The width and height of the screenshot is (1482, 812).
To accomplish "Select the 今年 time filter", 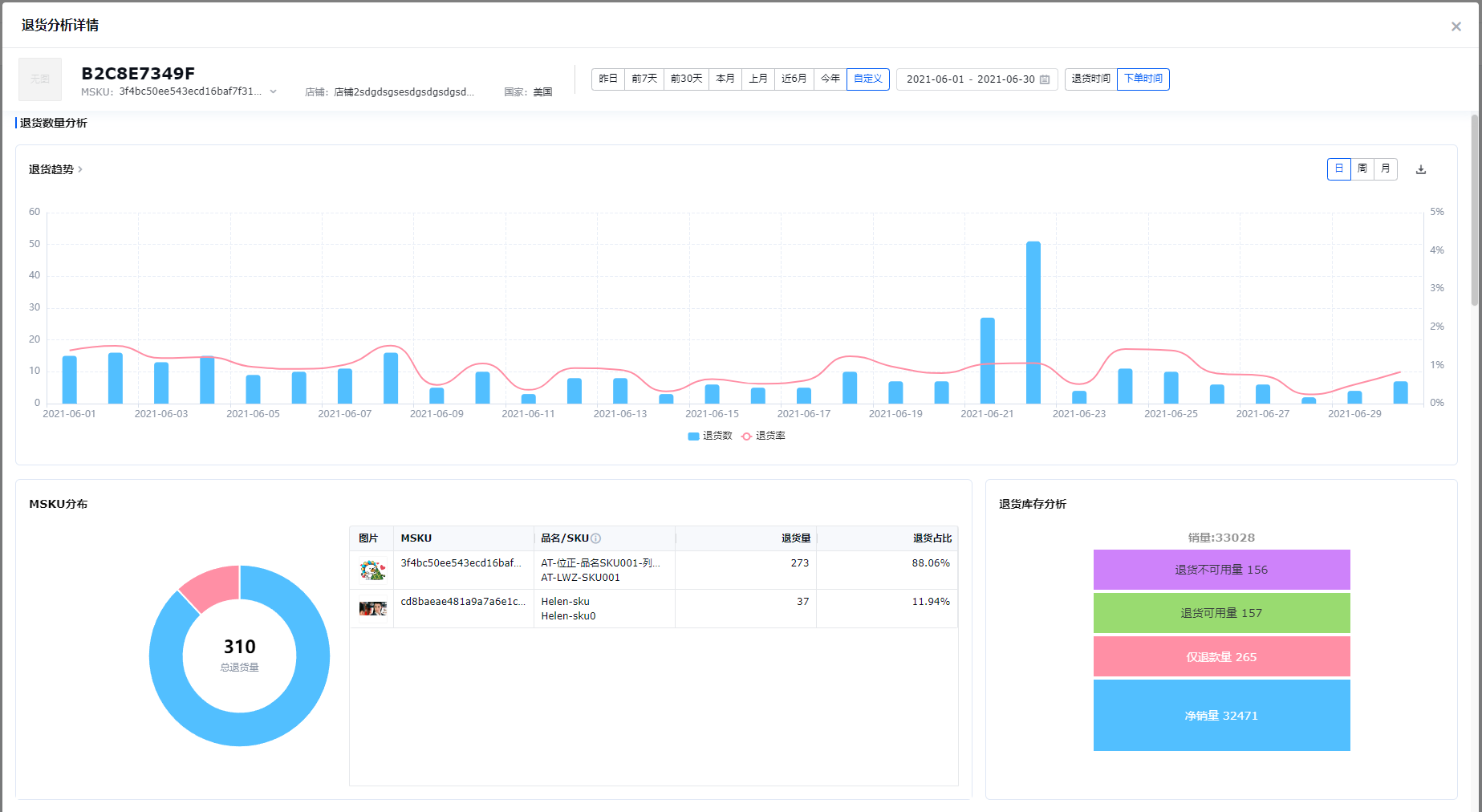I will 830,79.
